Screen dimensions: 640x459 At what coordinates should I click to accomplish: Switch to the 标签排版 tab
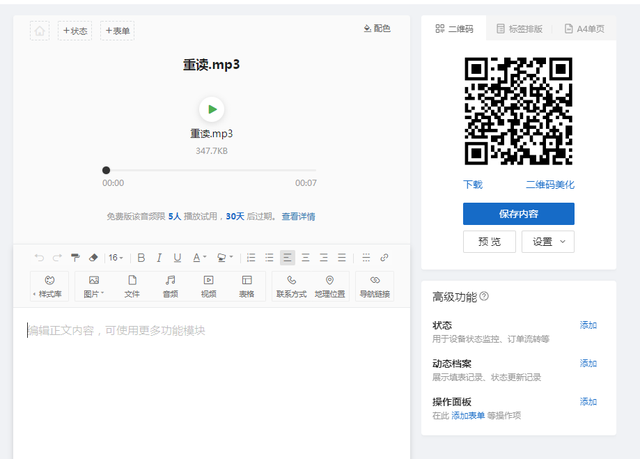click(520, 29)
